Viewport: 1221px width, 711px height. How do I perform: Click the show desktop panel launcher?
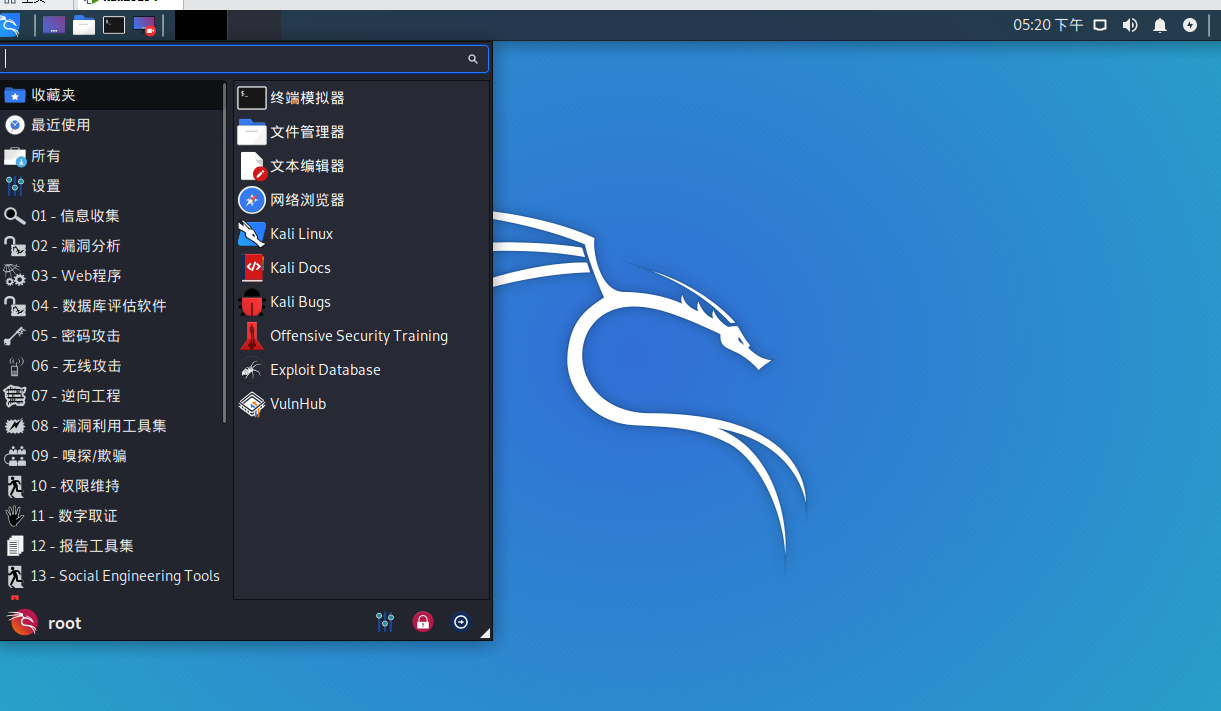(54, 25)
